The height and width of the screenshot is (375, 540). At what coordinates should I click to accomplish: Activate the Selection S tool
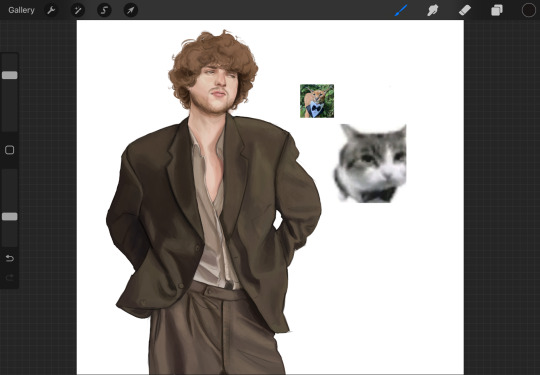(104, 10)
